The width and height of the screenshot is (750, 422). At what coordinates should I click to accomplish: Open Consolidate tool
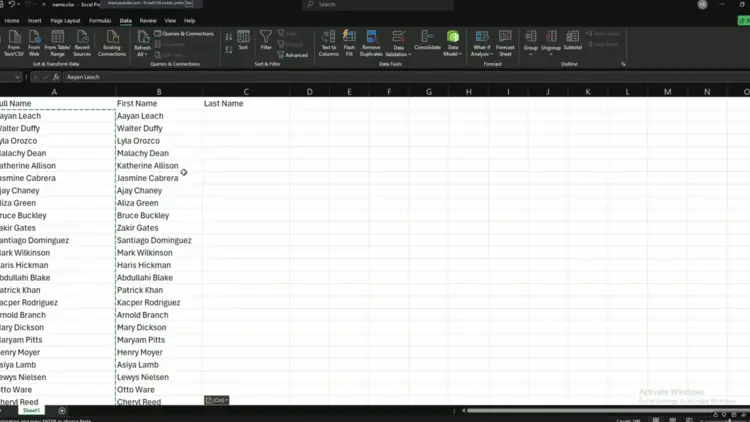click(427, 40)
